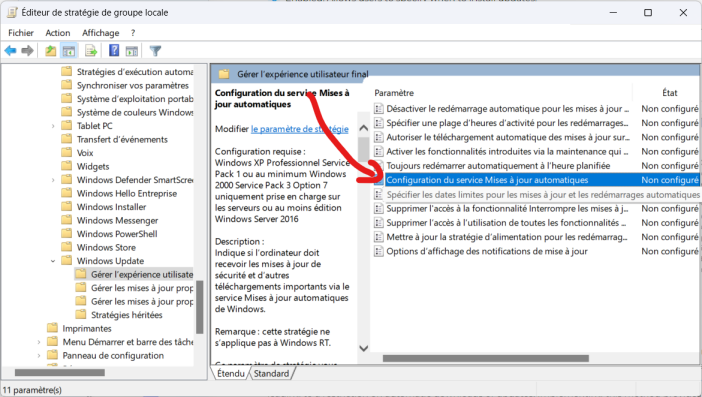Select Autoriser le téléchargement automatique des mises à jour
702x397 pixels.
508,137
